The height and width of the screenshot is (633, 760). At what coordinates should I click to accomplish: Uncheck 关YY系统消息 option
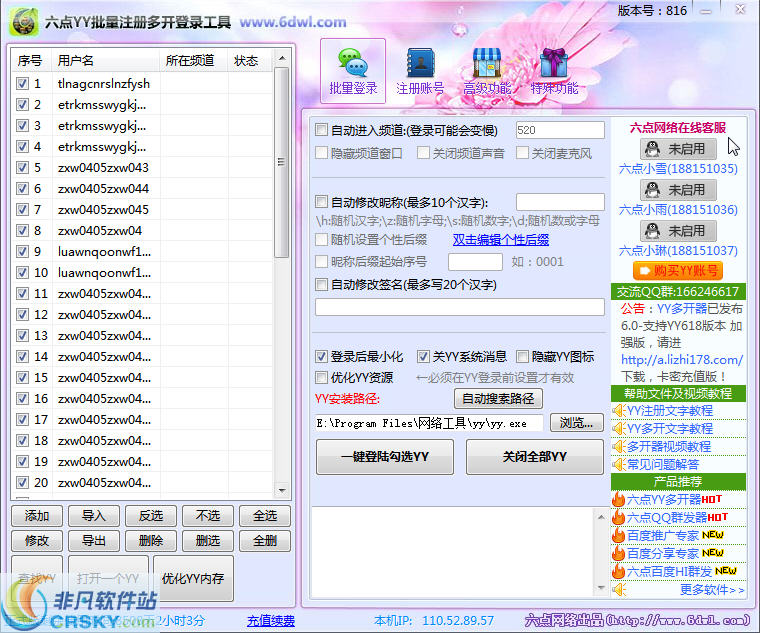(x=423, y=357)
